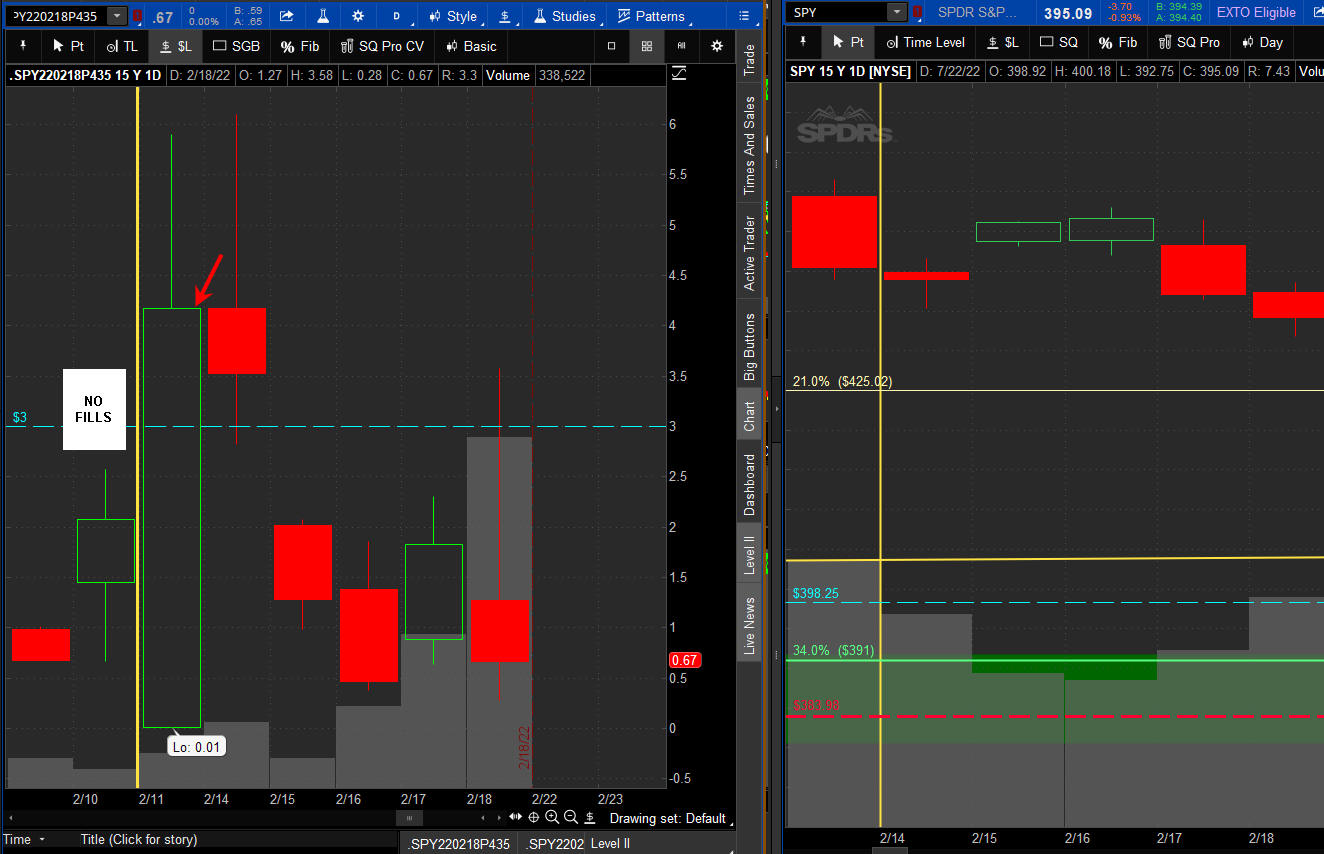Viewport: 1324px width, 854px height.
Task: Select the $L price level tool, left chart
Action: (176, 46)
